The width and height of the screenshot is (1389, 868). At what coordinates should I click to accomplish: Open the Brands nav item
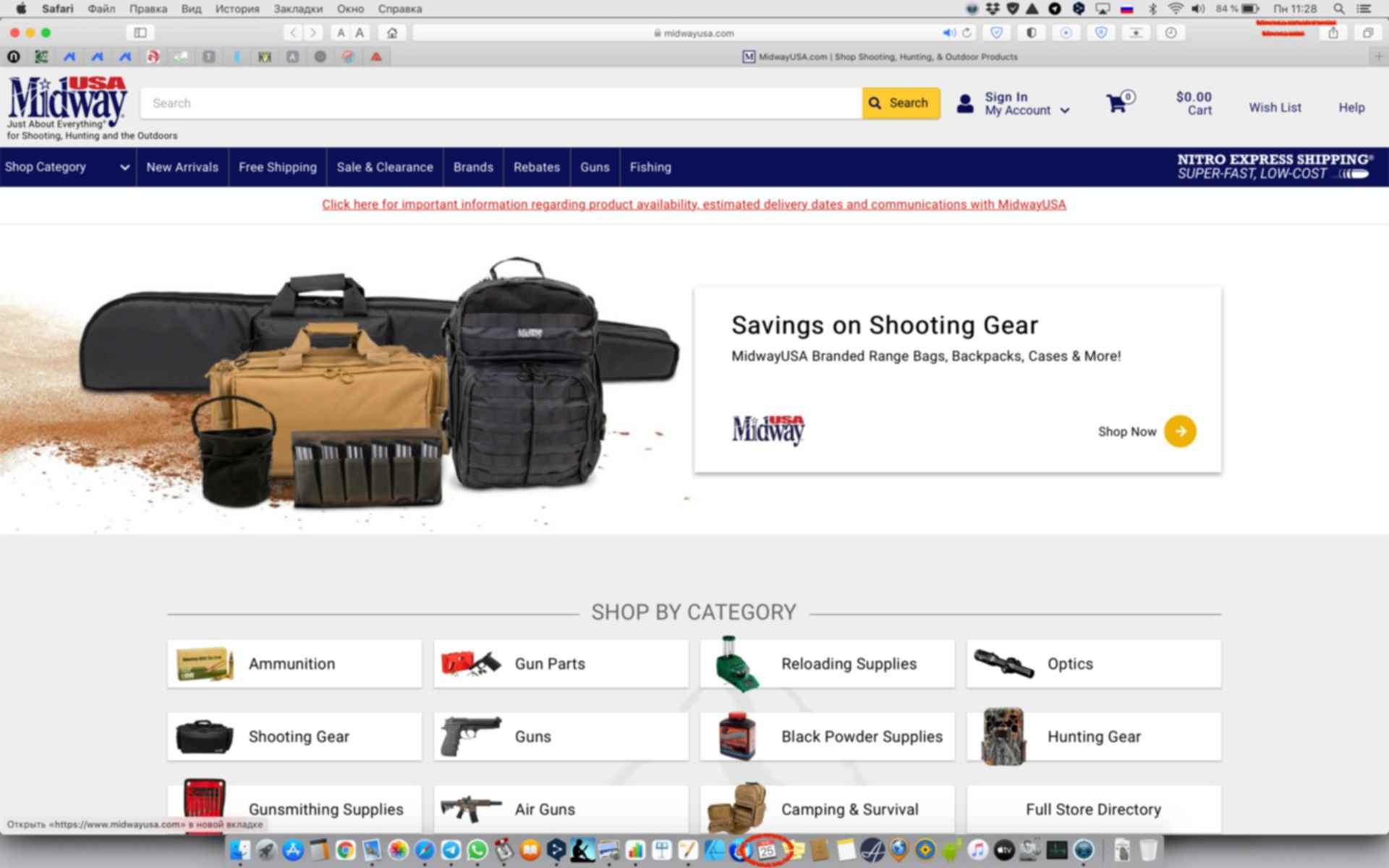[x=473, y=167]
